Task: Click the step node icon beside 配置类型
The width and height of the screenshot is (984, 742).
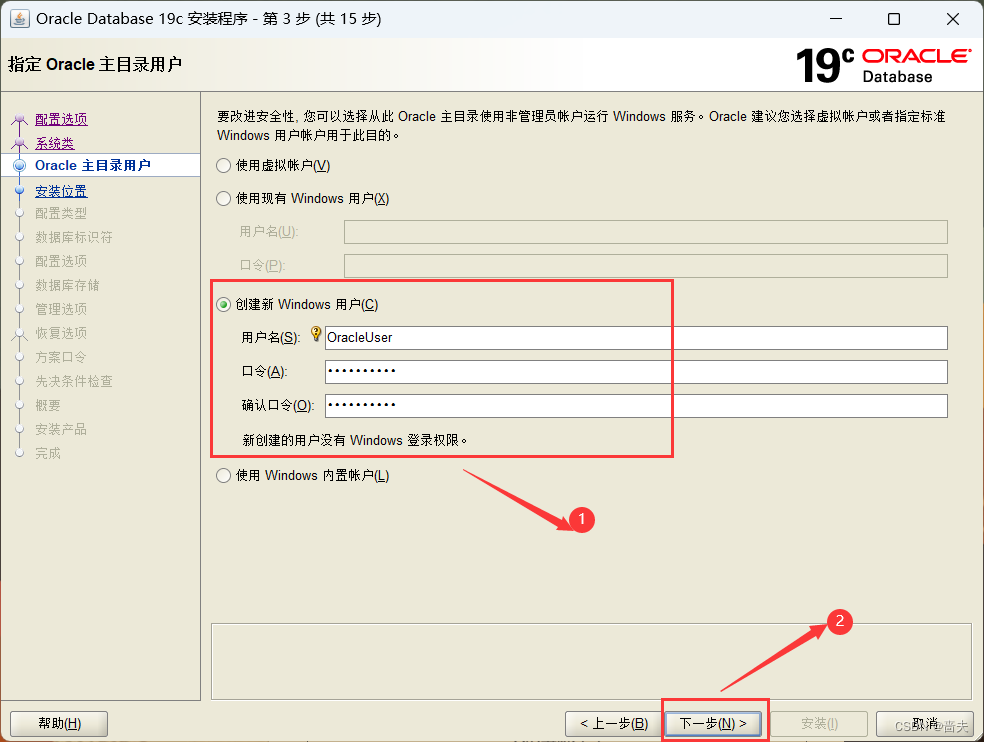Action: tap(22, 214)
